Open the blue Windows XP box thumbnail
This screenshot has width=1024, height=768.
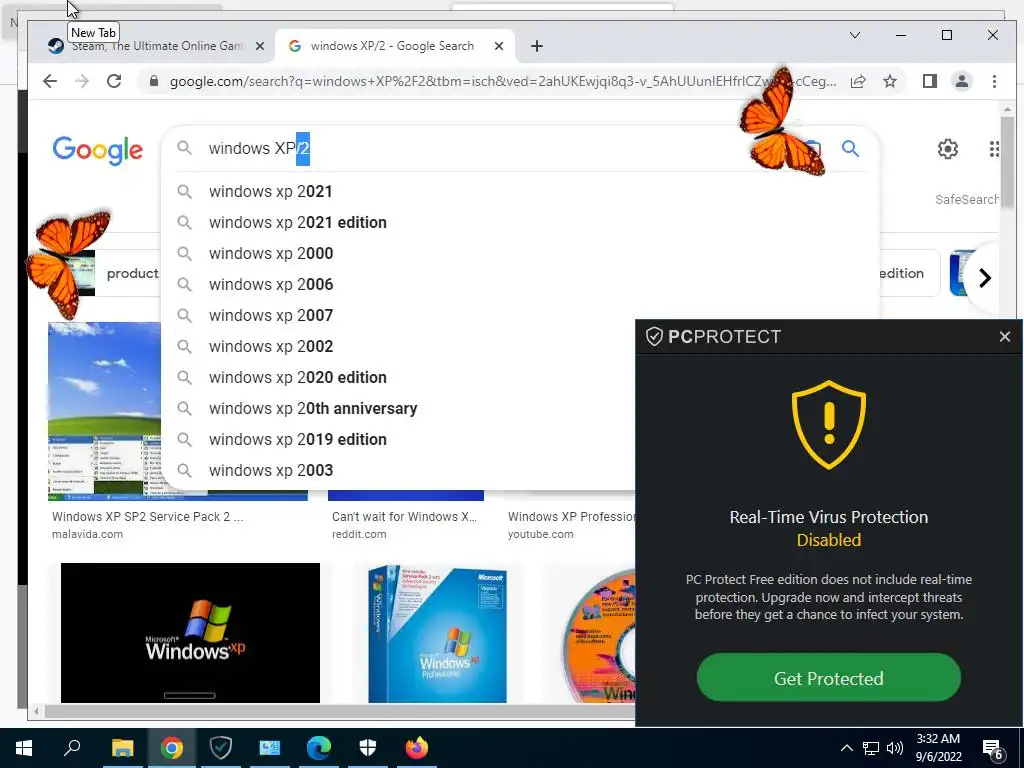[x=438, y=633]
